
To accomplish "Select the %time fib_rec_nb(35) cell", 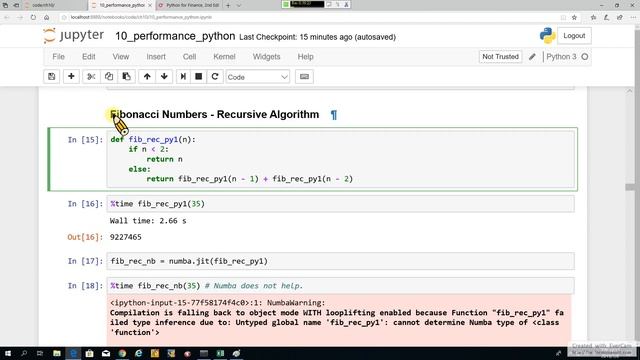I will point(340,286).
